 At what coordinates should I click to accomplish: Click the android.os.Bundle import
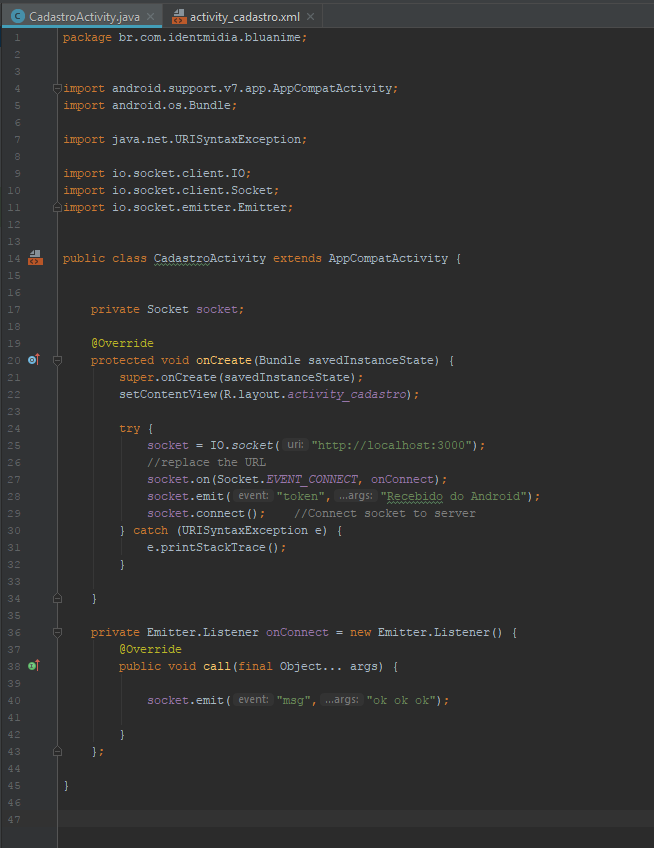[x=171, y=105]
